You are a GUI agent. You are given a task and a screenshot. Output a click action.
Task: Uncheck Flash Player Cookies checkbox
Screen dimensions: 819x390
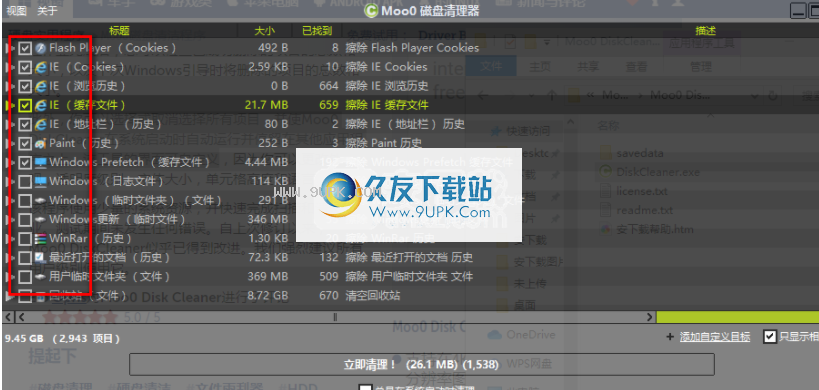pyautogui.click(x=25, y=48)
